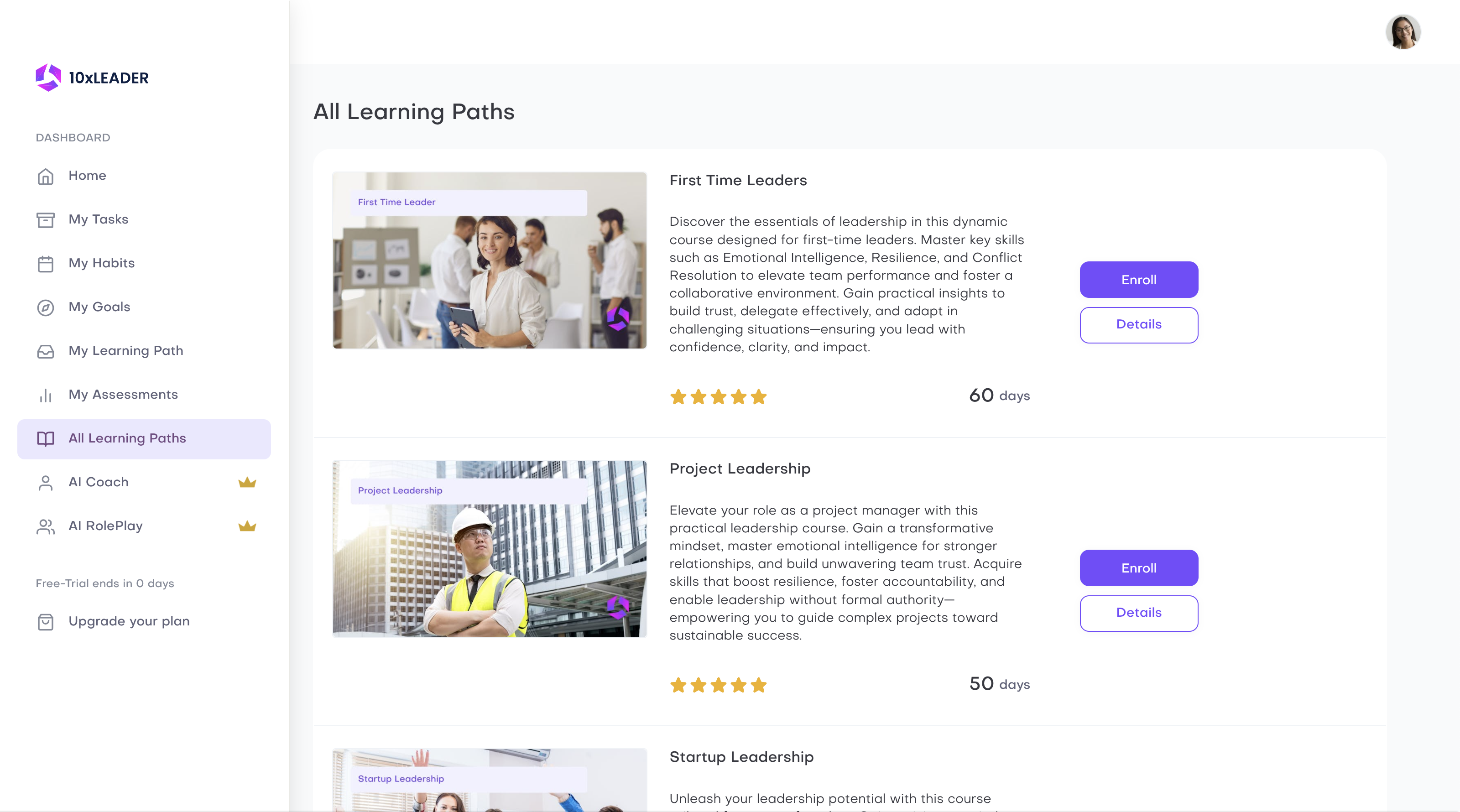Click the Home house icon
Screen dimensions: 1460x812
[45, 176]
